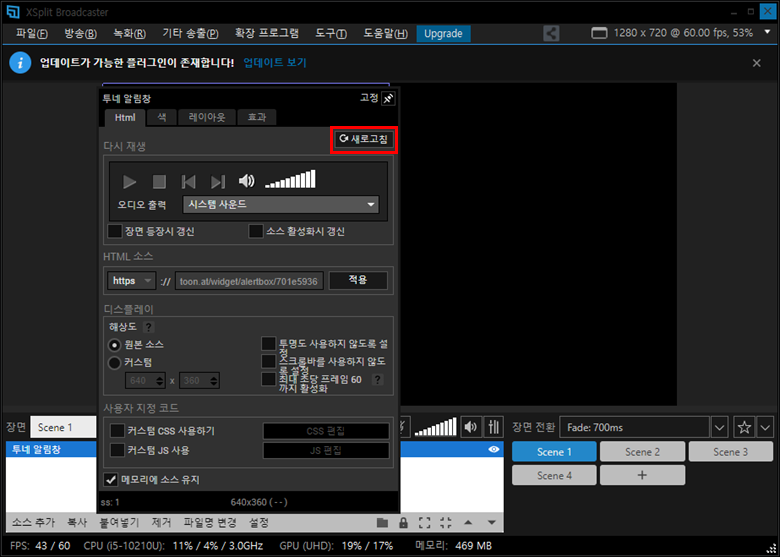
Task: Click the 새로고침 refresh button
Action: 363,139
